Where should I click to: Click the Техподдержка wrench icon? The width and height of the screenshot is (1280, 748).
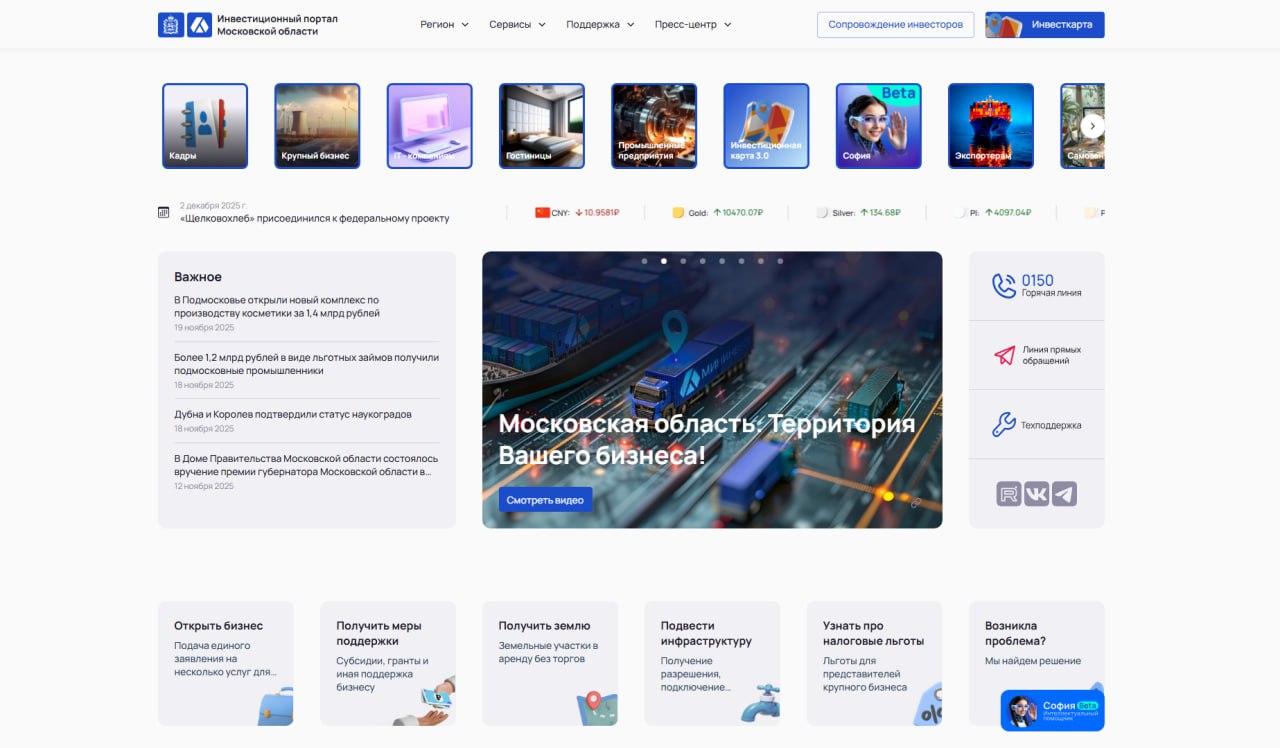1004,425
